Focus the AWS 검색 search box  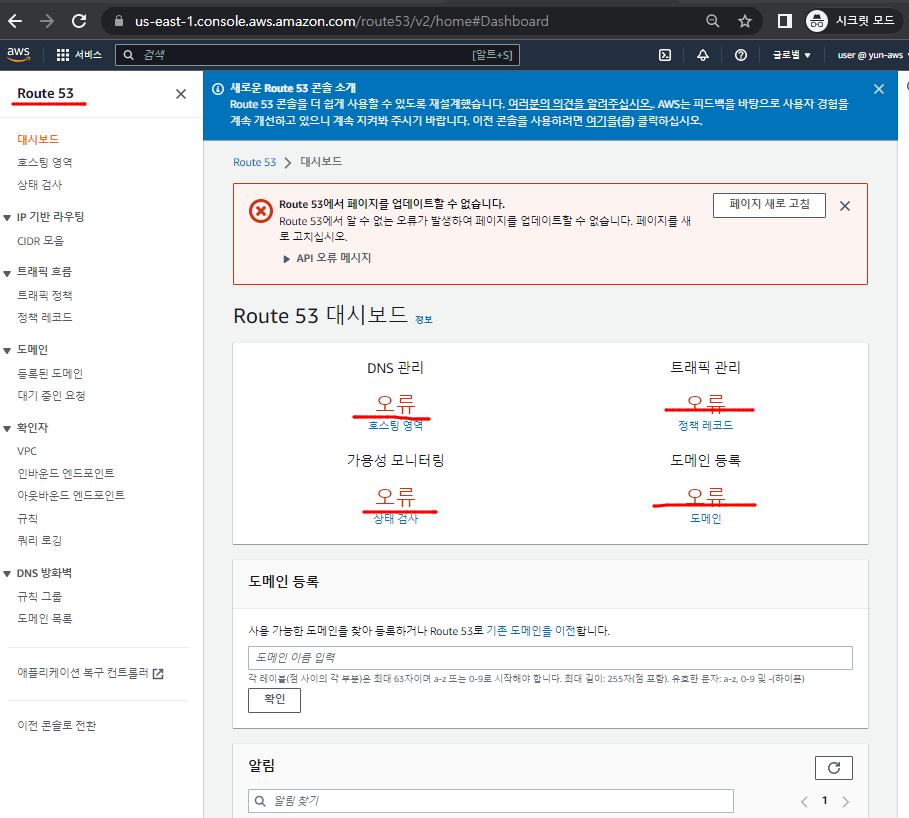(317, 55)
